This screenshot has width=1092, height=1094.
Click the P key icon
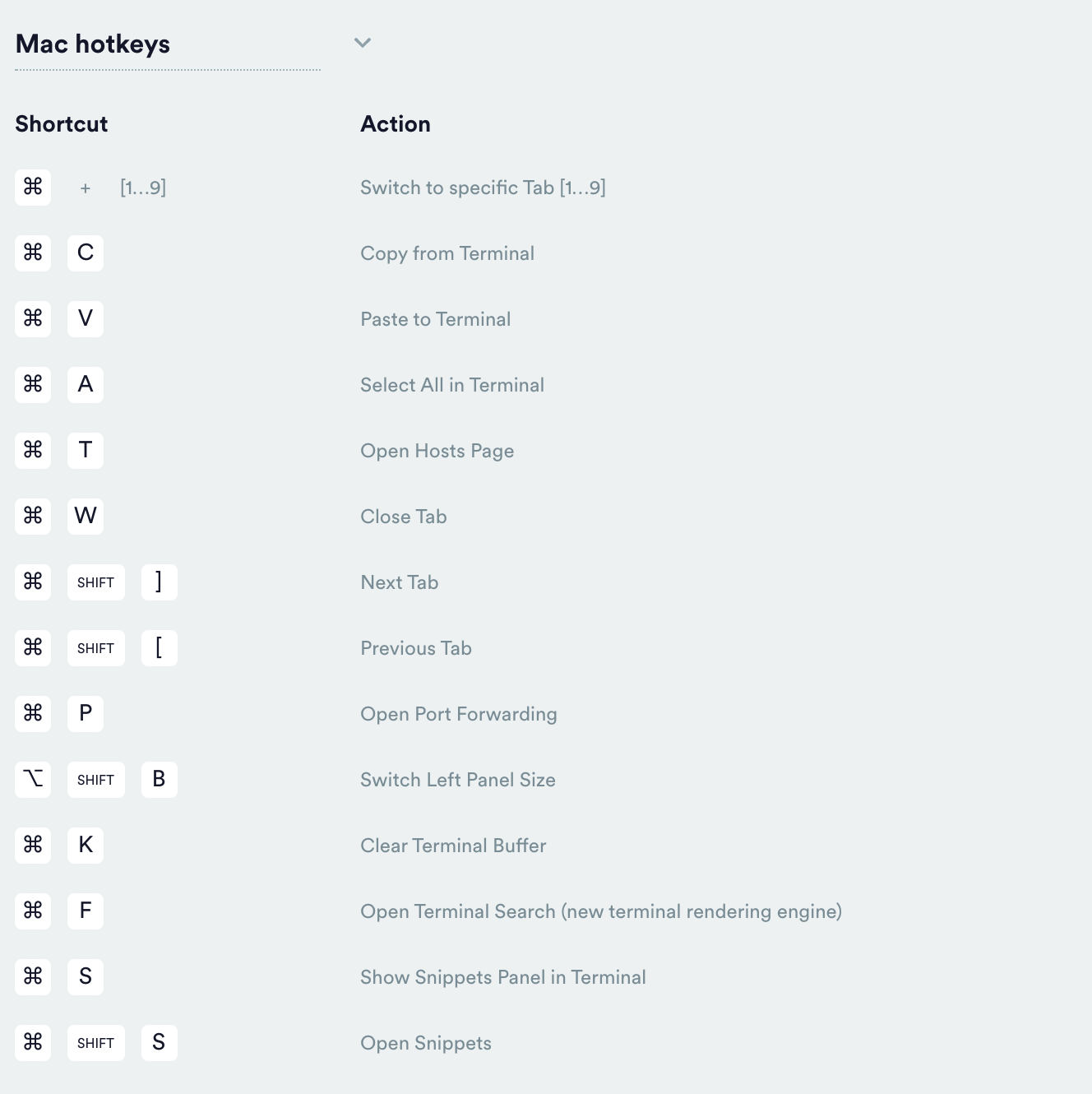[x=86, y=713]
